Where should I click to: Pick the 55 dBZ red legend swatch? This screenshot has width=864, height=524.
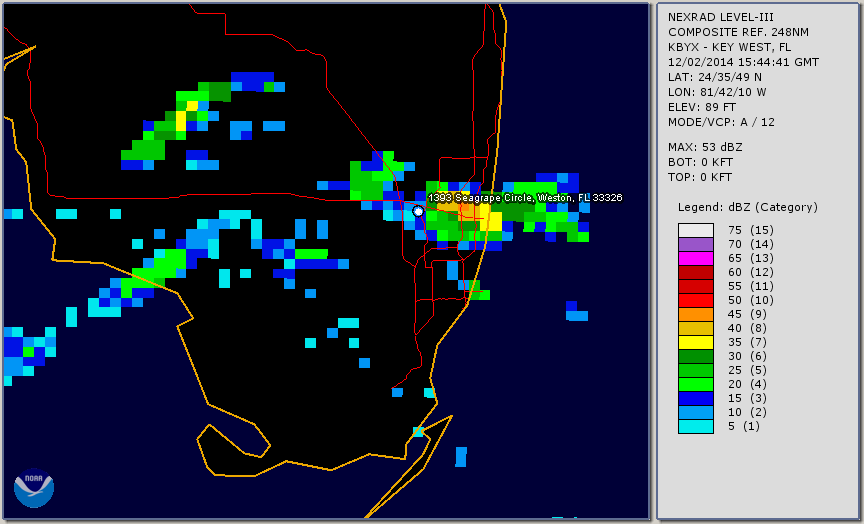[x=696, y=287]
